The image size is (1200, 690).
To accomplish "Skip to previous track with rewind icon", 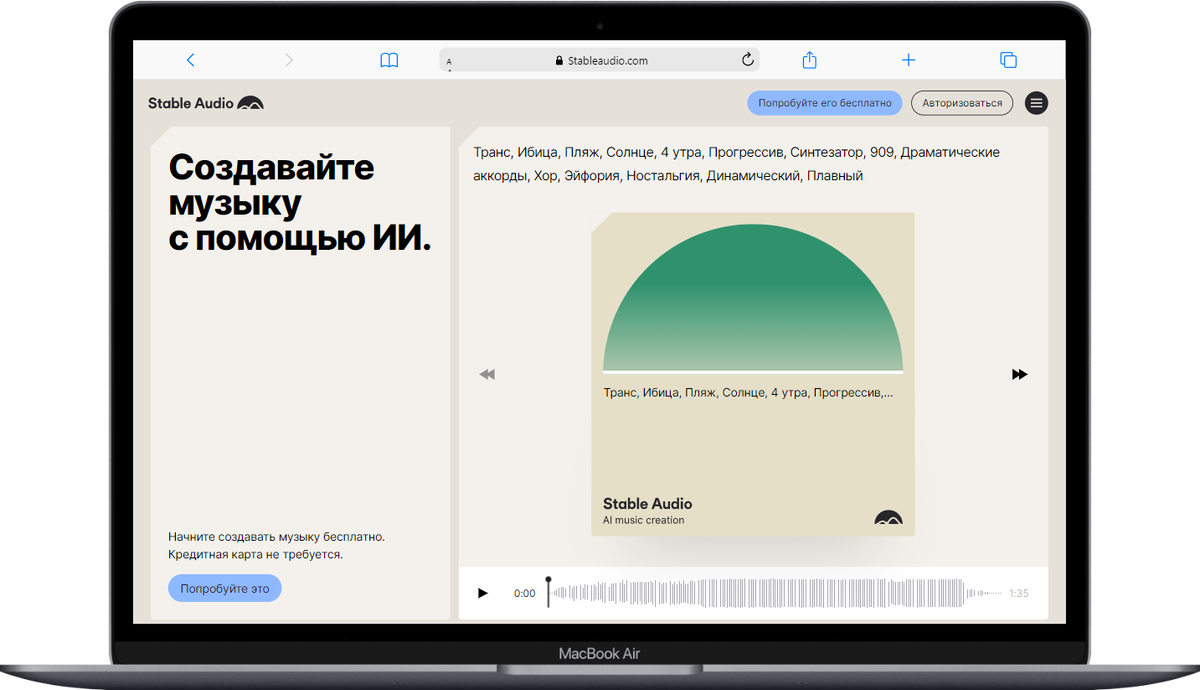I will pyautogui.click(x=487, y=374).
